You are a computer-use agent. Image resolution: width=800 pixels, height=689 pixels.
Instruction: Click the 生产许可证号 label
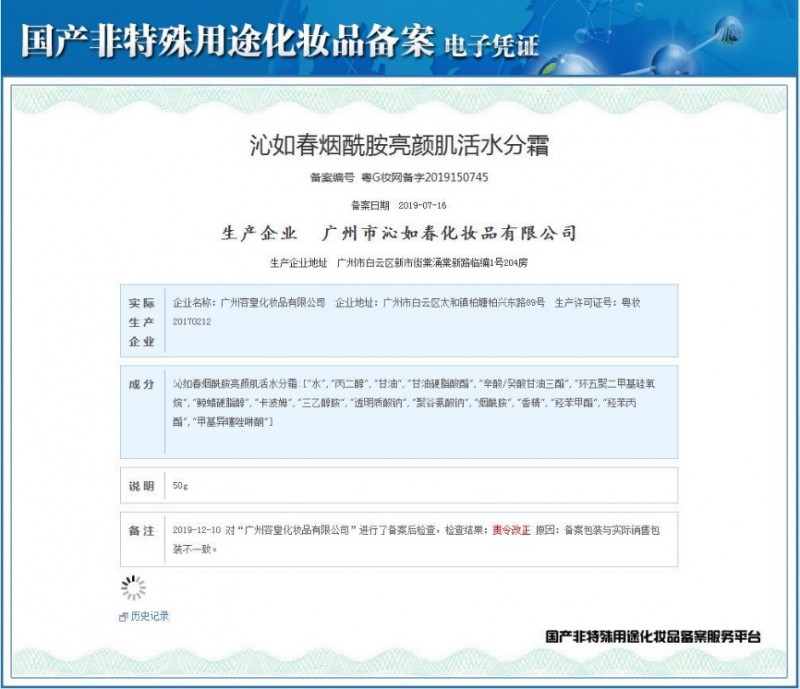pos(583,303)
